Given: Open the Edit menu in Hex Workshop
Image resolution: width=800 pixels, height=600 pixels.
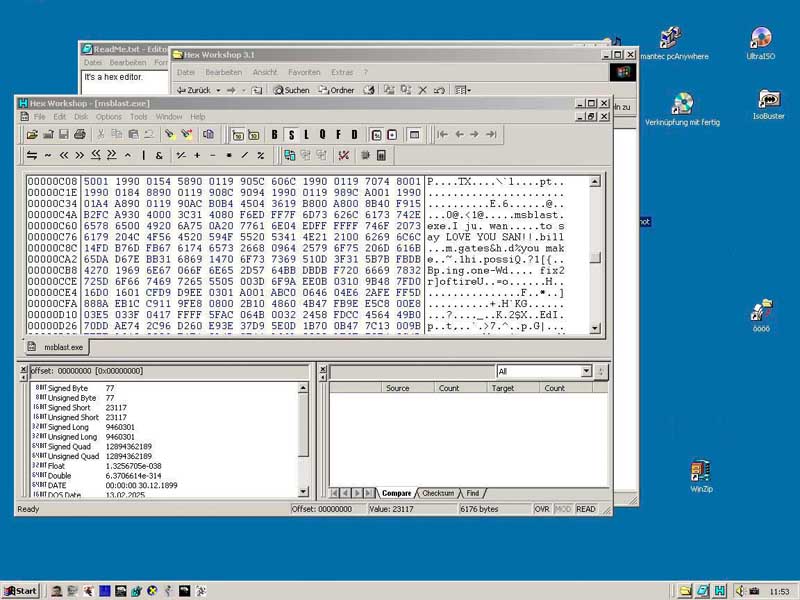Looking at the screenshot, I should point(60,117).
